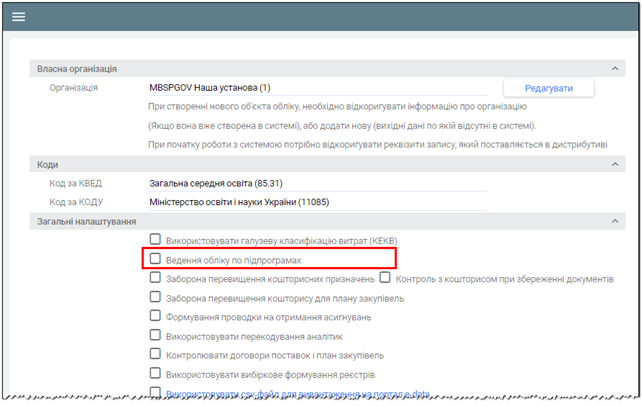Screen dimensions: 642x406
Task: Collapse the Загальні налаштування section chevron
Action: click(x=616, y=220)
